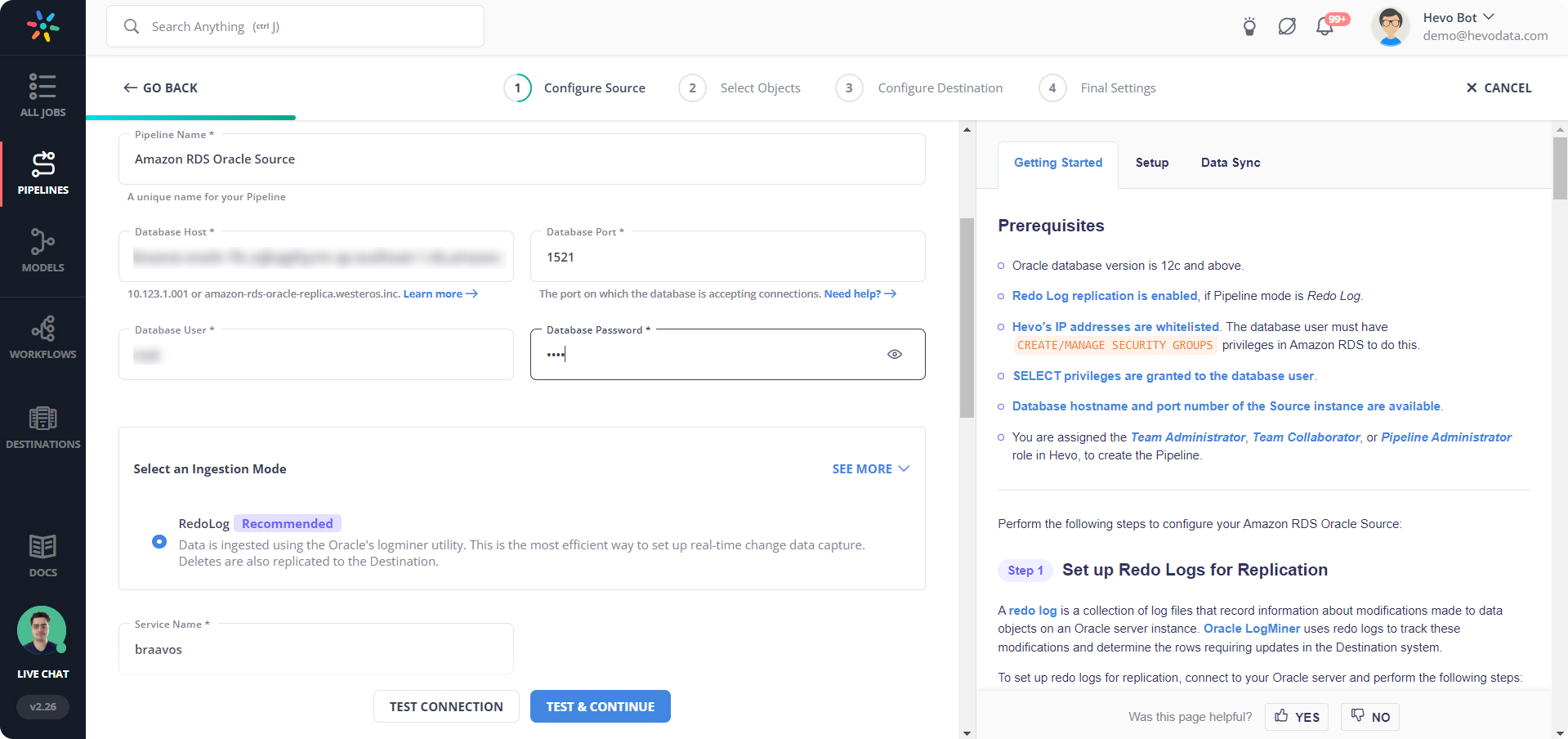Click step indicator 3 Configure Destination
Screen dimensions: 1568x739
tap(849, 87)
